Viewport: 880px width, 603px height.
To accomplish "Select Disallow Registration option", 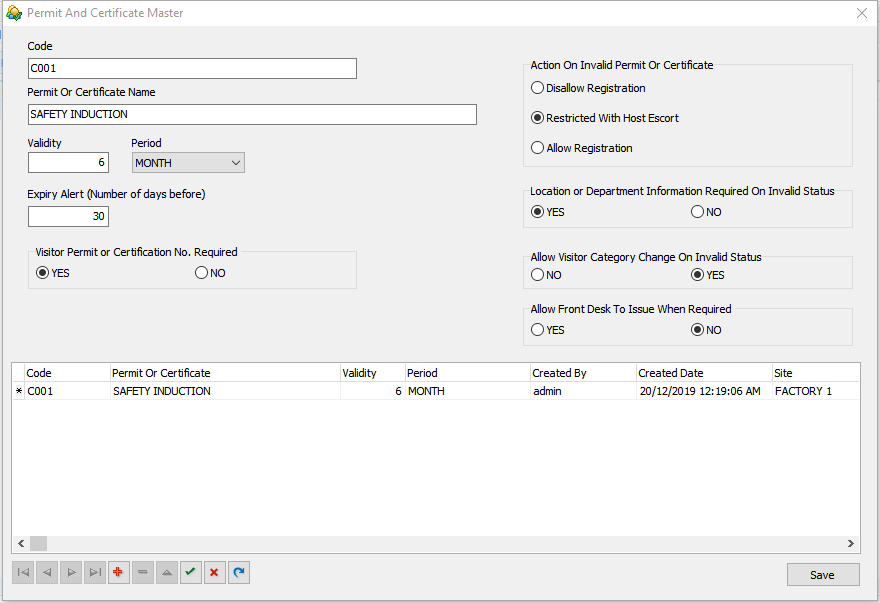I will [x=538, y=88].
